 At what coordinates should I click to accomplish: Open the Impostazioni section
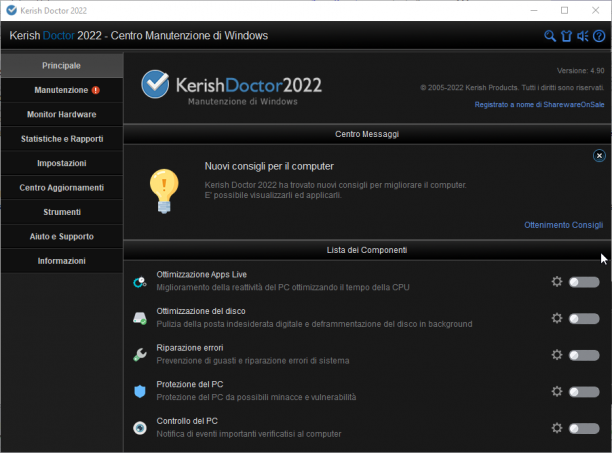point(62,163)
